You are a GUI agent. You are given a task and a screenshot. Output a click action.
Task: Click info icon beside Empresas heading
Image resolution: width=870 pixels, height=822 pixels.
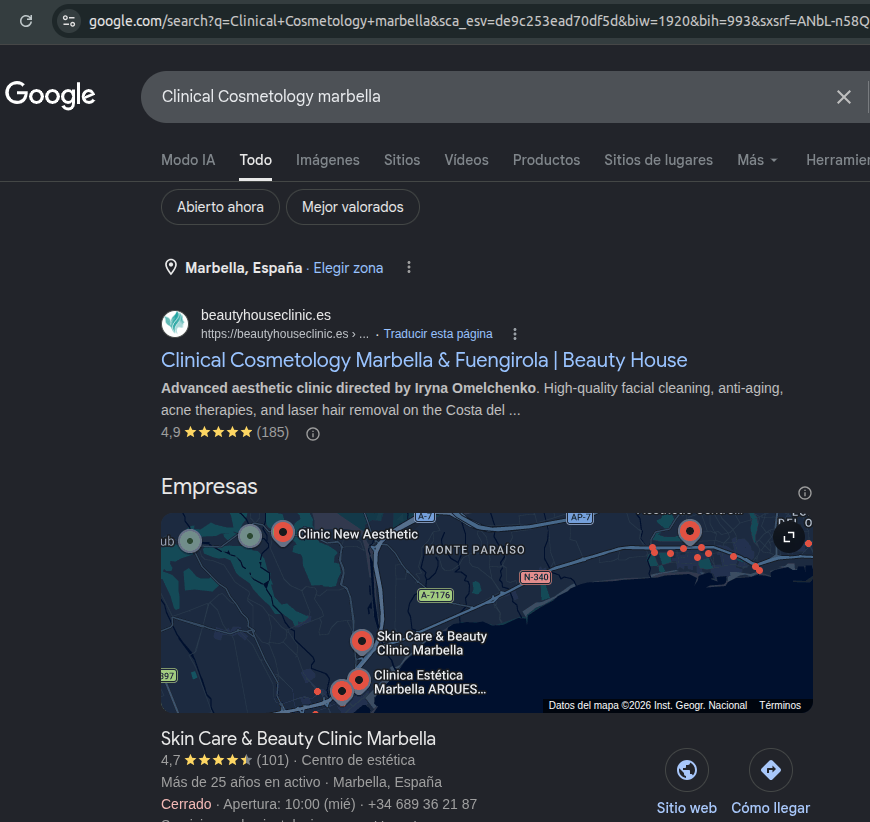pyautogui.click(x=805, y=493)
